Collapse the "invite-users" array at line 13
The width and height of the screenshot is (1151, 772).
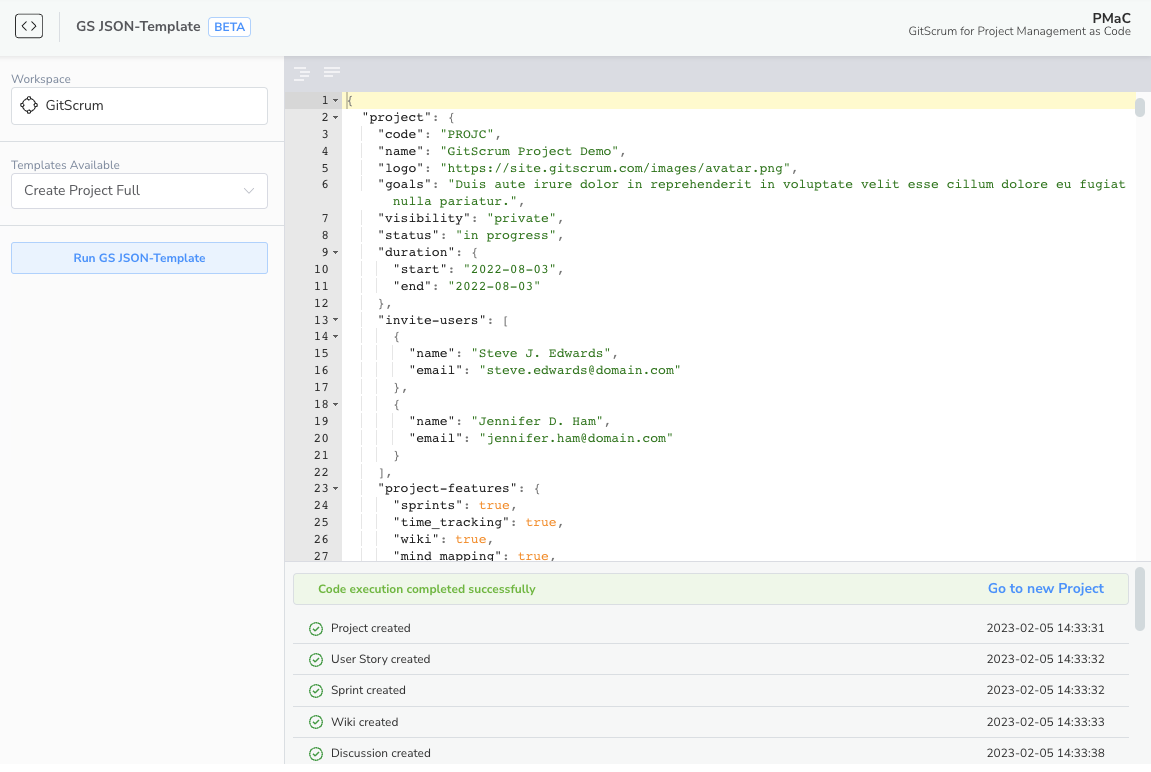coord(336,319)
